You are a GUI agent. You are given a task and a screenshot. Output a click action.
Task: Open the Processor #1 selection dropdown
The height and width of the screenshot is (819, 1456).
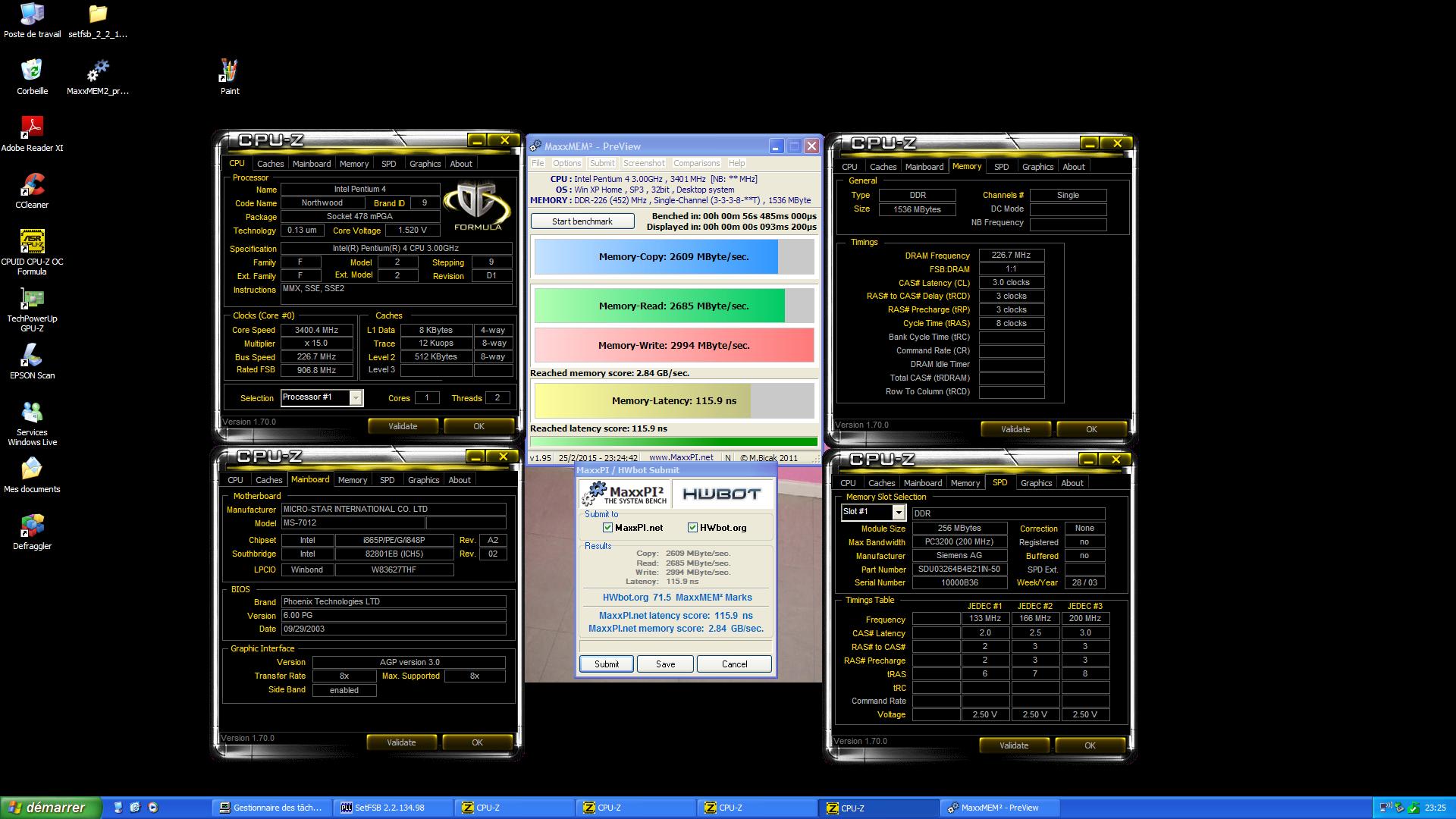356,397
